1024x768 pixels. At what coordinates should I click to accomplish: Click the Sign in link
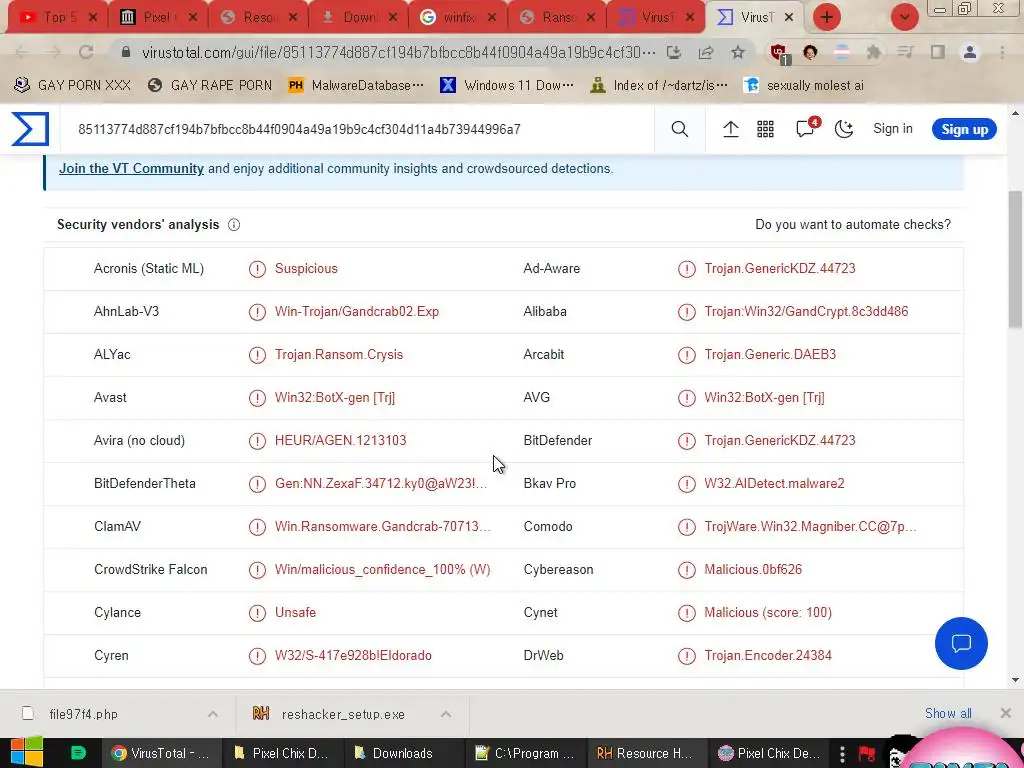tap(893, 129)
